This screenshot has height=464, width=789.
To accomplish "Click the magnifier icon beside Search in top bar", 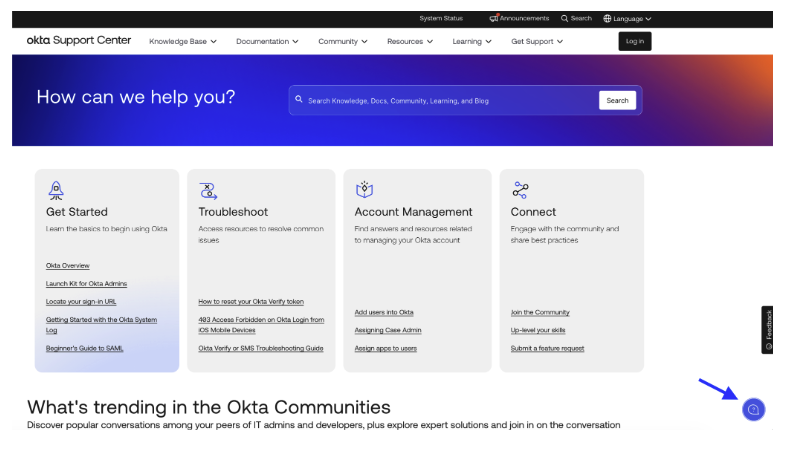I will (565, 19).
